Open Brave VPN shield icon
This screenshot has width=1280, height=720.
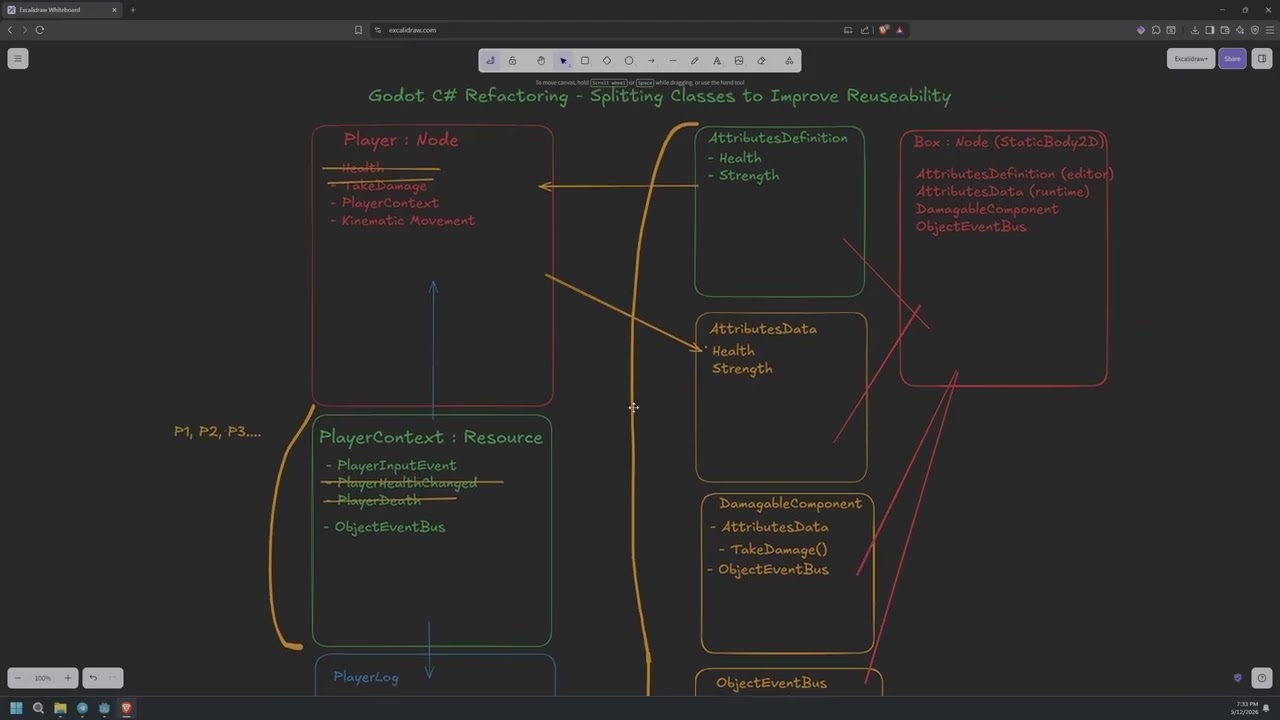point(1255,30)
